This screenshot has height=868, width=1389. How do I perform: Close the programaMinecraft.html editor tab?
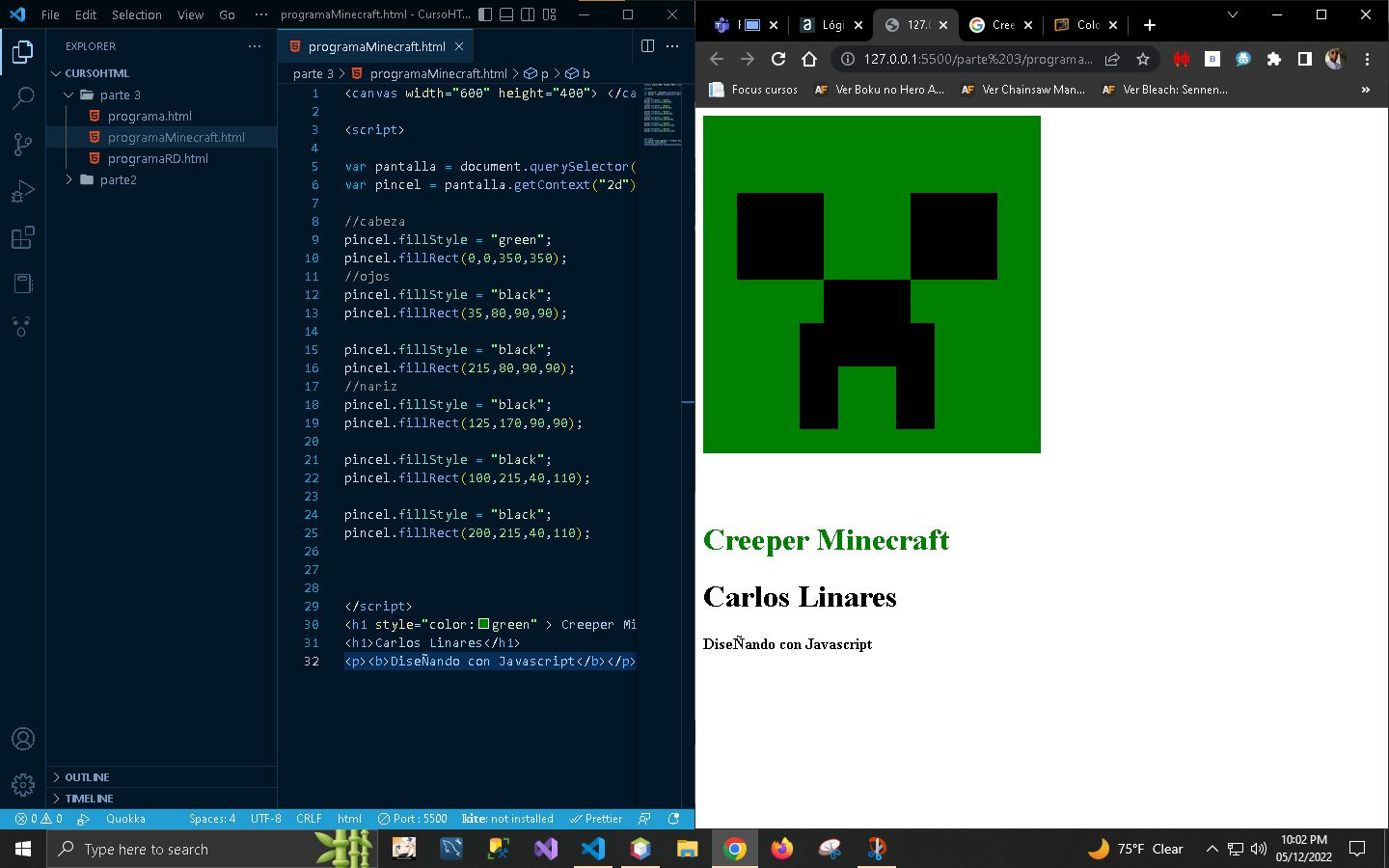pos(459,46)
